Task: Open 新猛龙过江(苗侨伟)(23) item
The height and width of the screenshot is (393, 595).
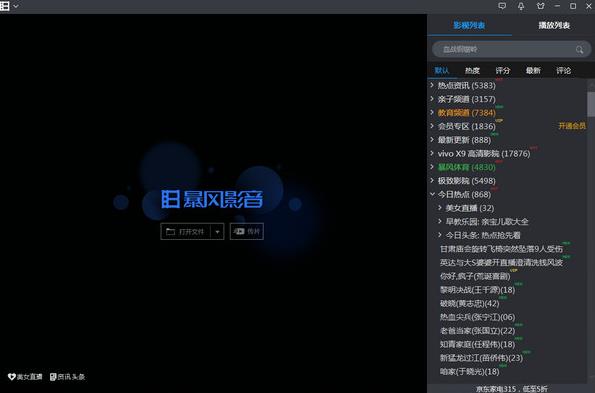Action: coord(481,358)
